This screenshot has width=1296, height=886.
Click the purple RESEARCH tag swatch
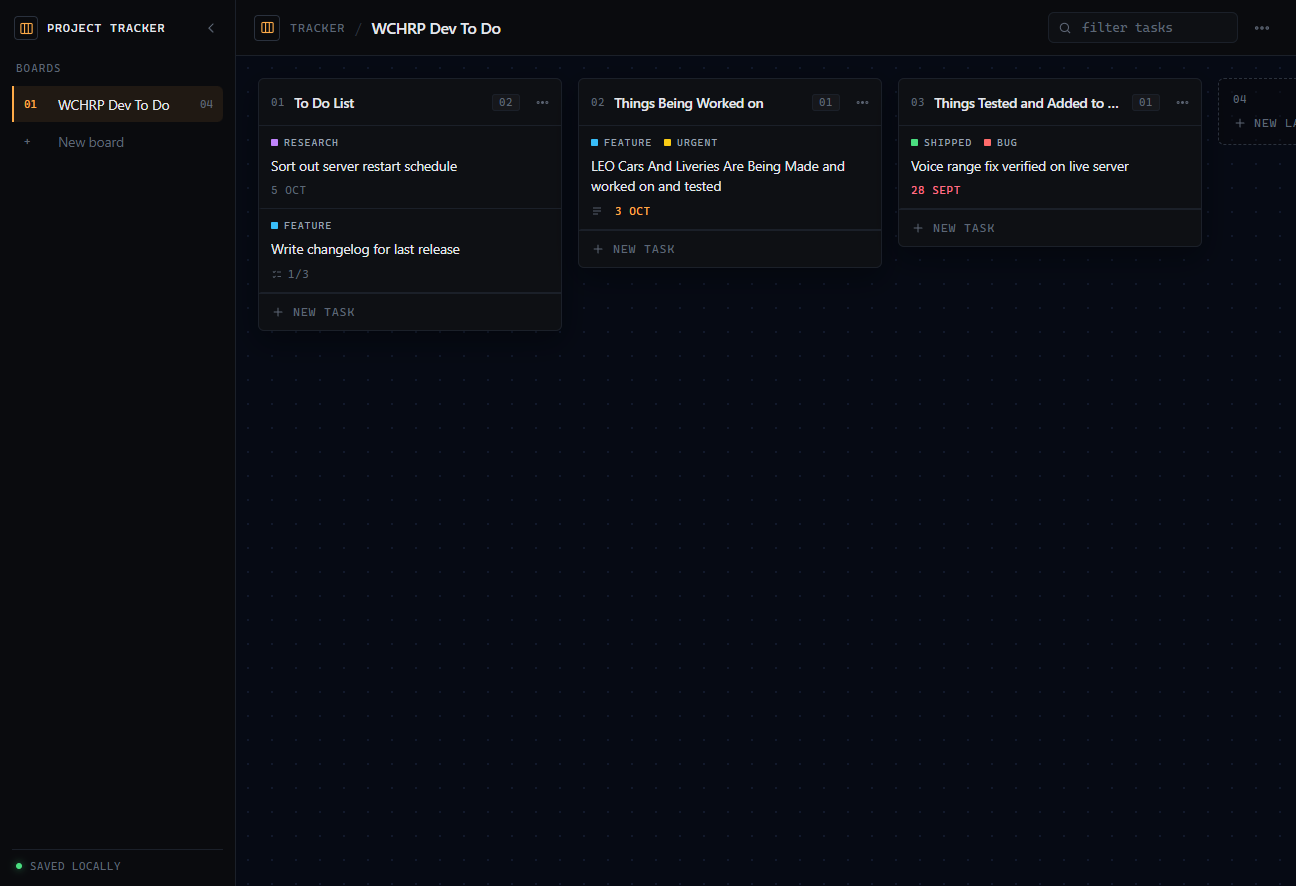coord(275,143)
